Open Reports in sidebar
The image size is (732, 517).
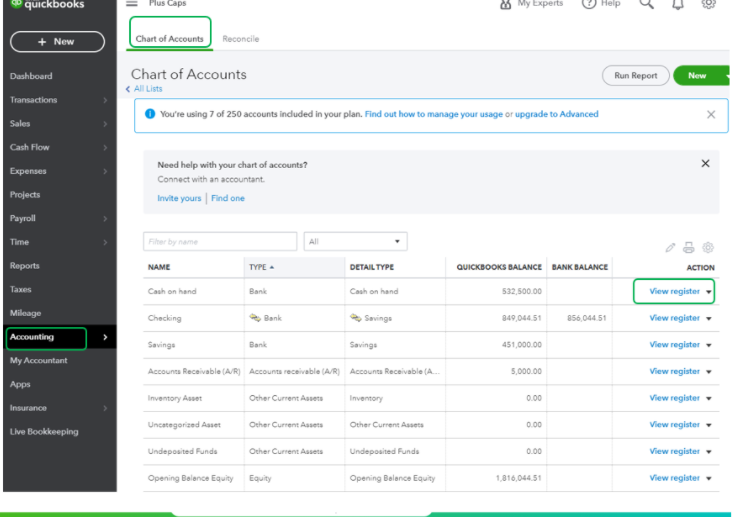pyautogui.click(x=24, y=266)
